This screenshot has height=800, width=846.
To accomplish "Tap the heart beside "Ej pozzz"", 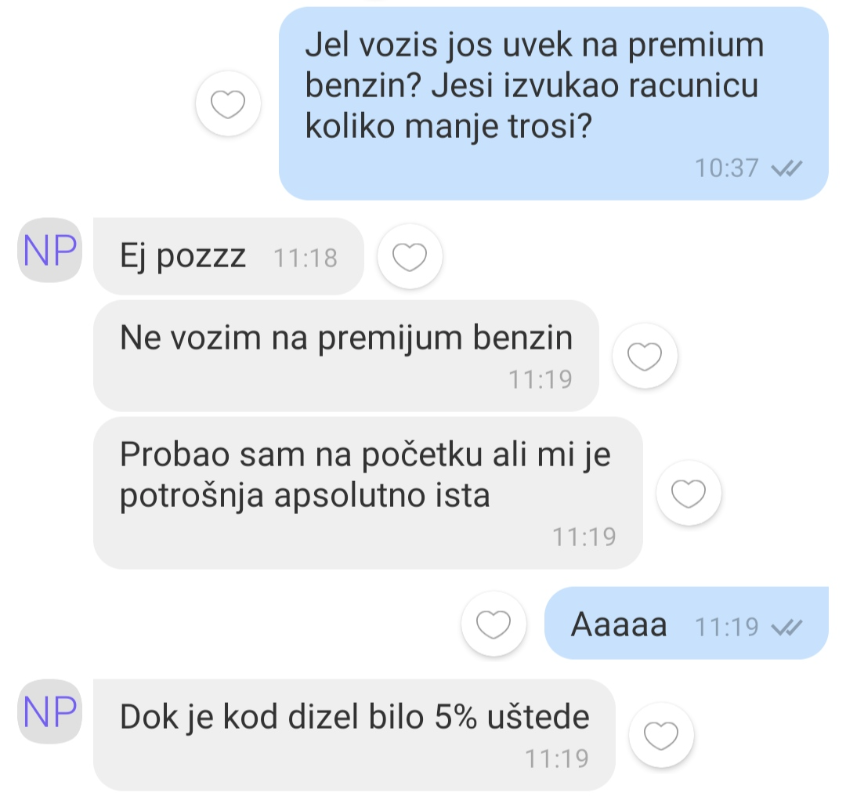I will [410, 256].
